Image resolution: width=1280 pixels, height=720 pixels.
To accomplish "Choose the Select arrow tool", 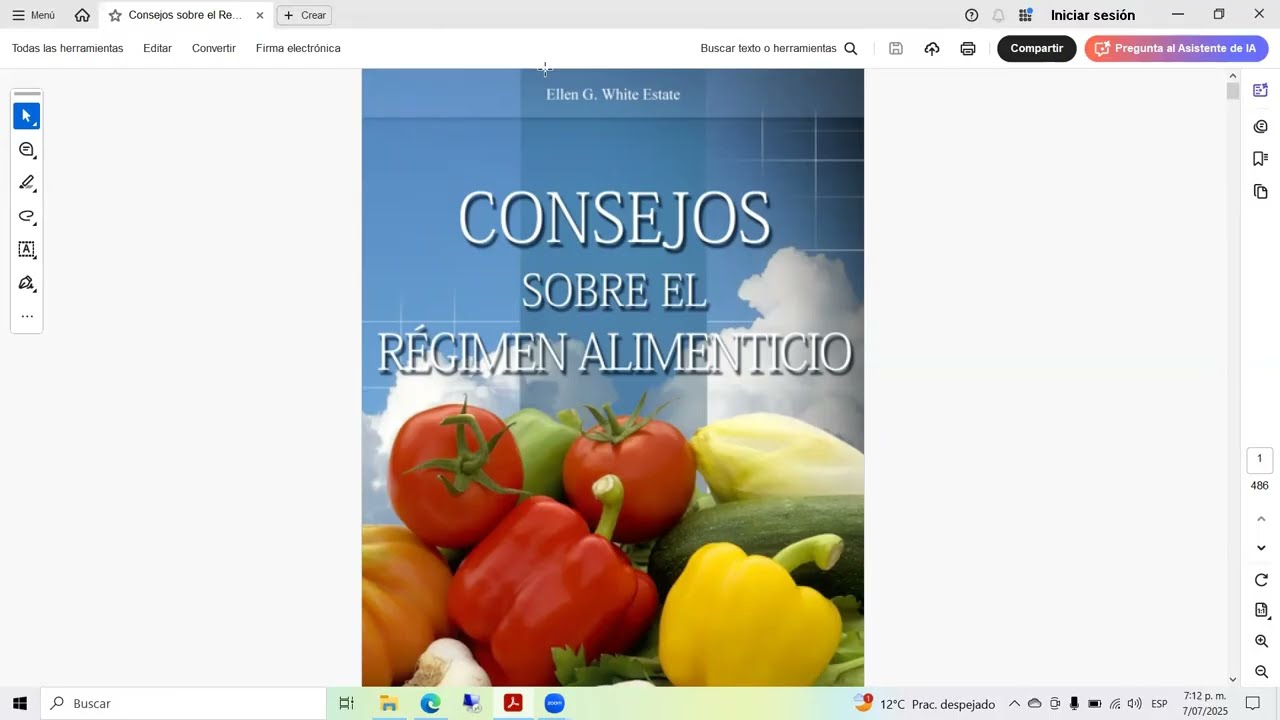I will point(27,116).
